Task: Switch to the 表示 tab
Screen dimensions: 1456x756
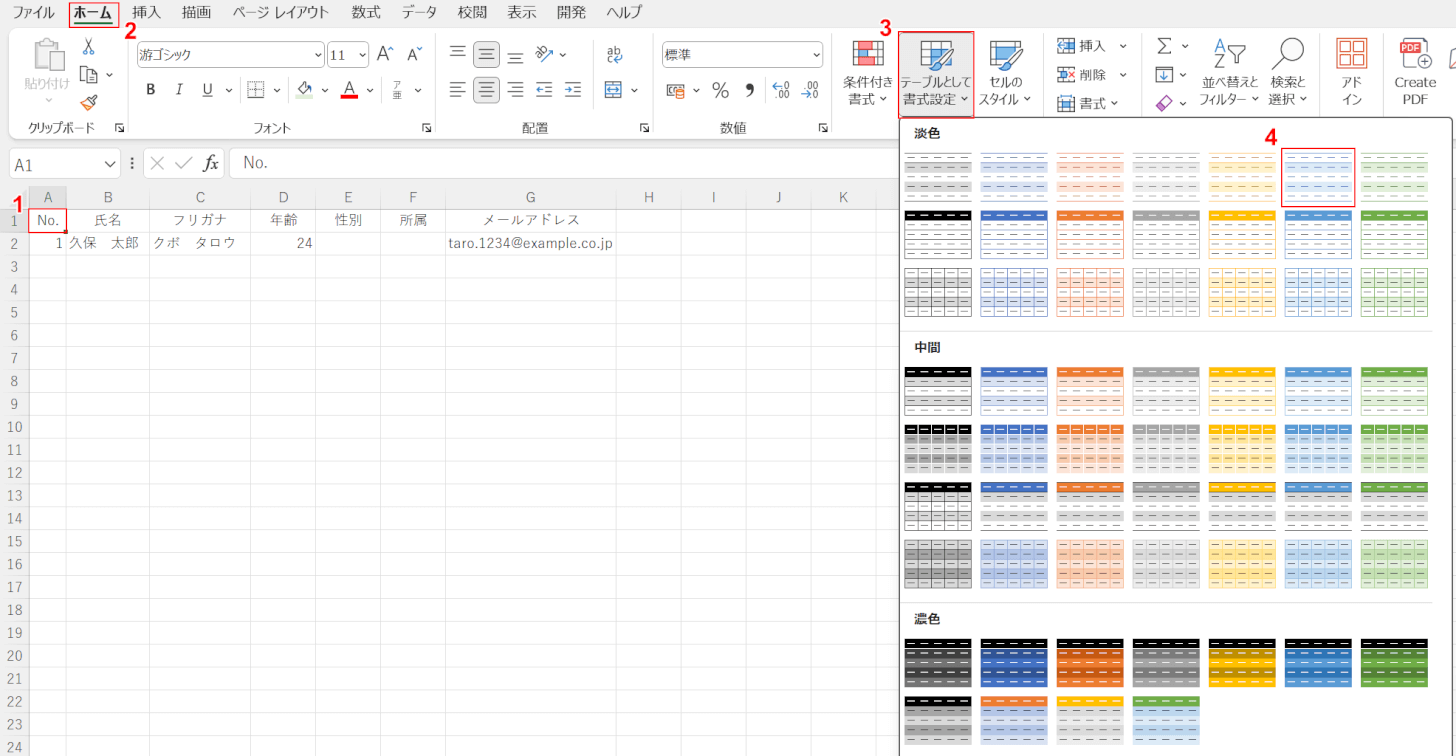Action: pos(521,13)
